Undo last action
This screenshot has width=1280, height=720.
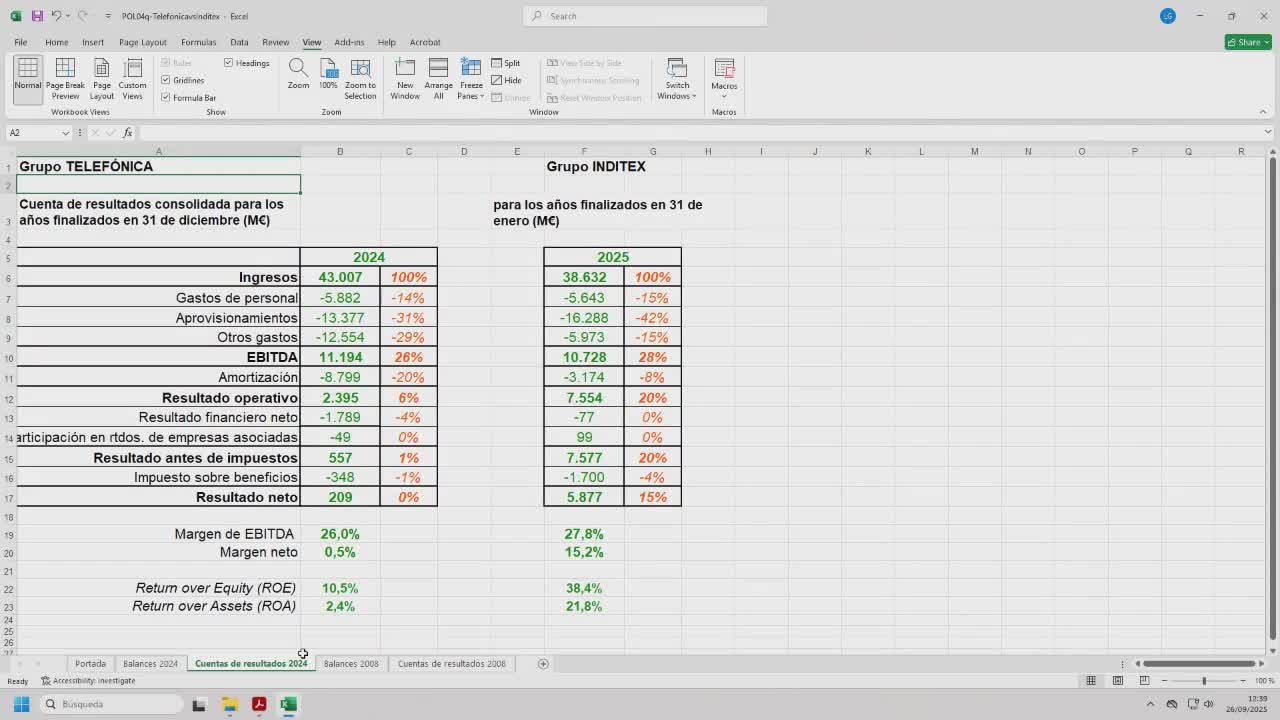tap(56, 16)
